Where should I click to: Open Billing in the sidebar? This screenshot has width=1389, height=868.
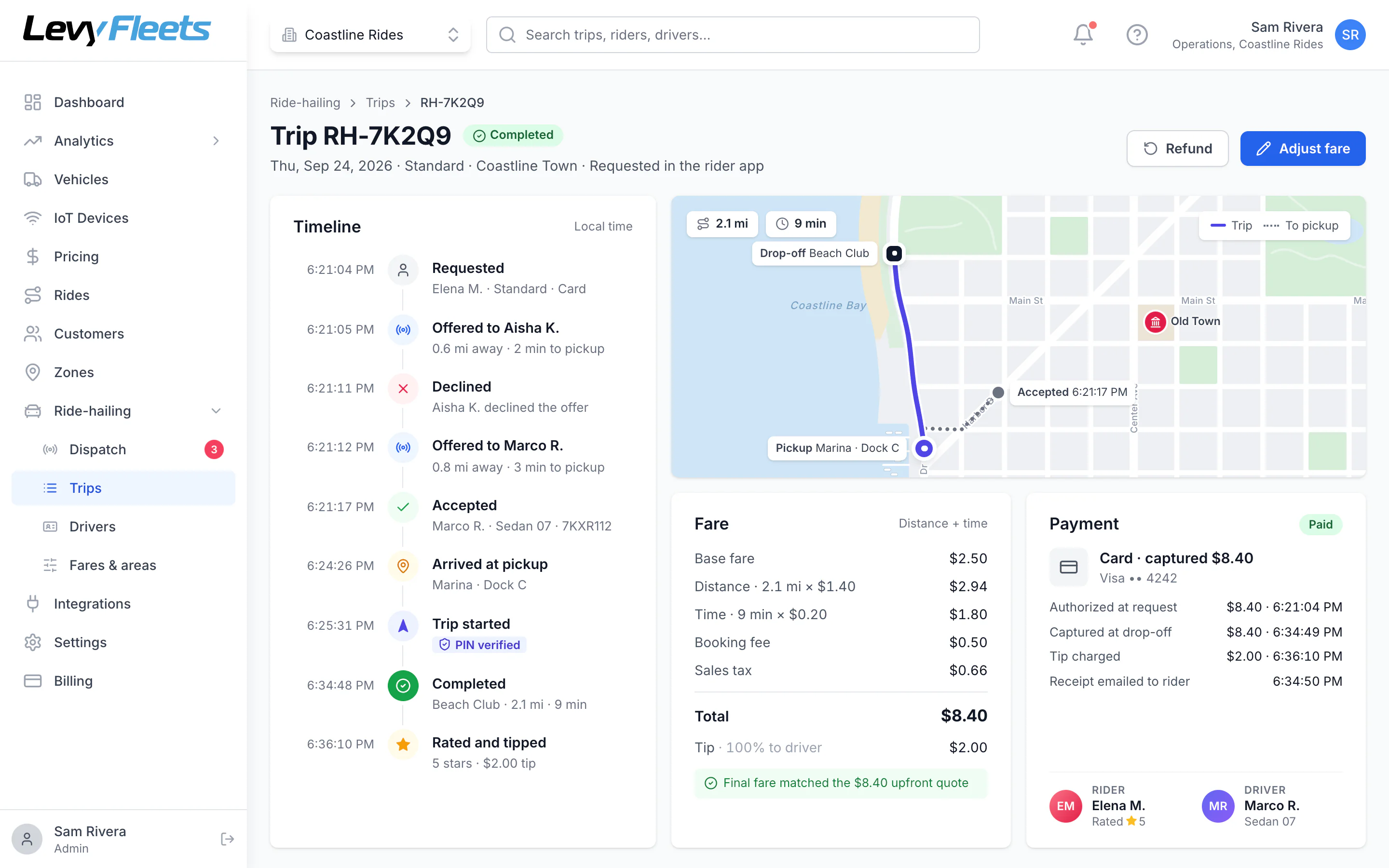click(x=123, y=681)
